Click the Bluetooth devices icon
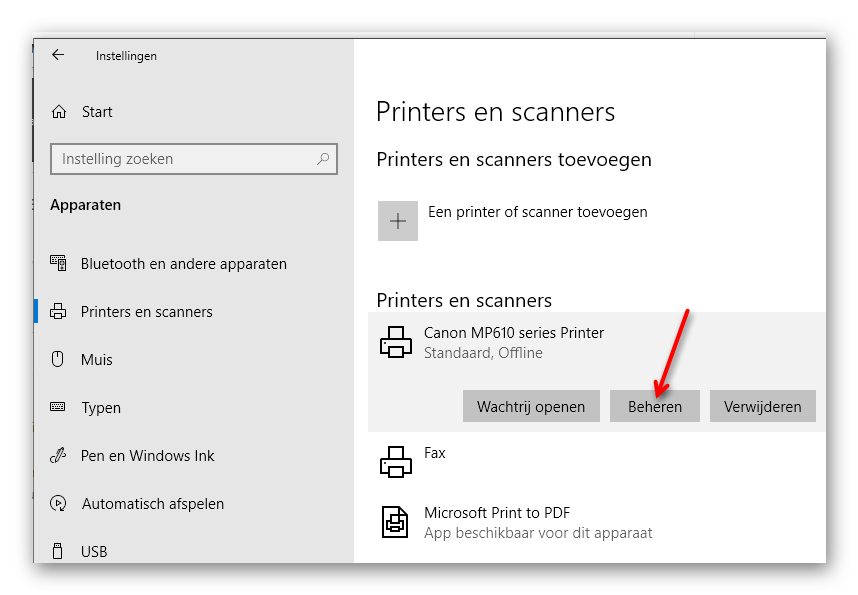The image size is (858, 595). coord(58,263)
